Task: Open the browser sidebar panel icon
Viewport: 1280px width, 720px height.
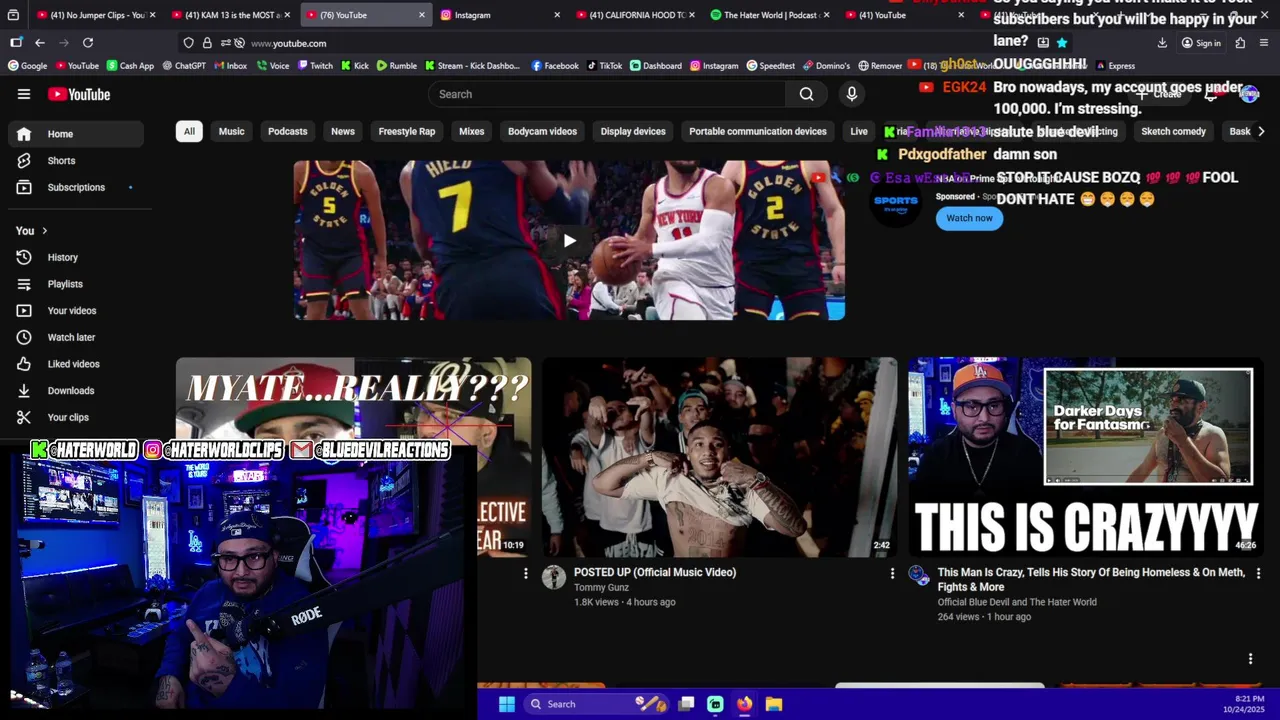Action: click(16, 43)
